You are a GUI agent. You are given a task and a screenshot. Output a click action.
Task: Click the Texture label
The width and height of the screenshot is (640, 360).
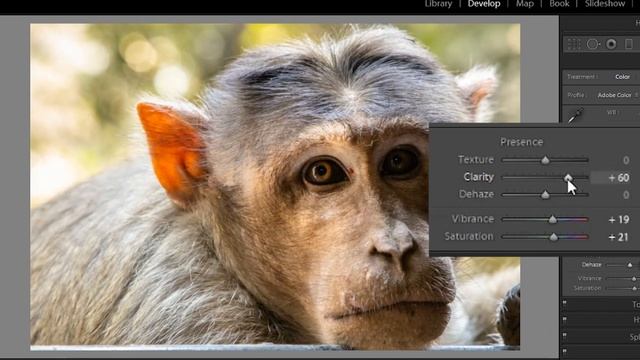[x=476, y=160]
